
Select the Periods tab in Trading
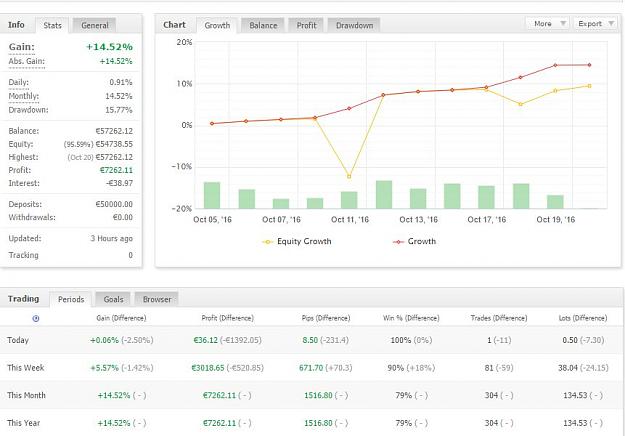(x=71, y=299)
